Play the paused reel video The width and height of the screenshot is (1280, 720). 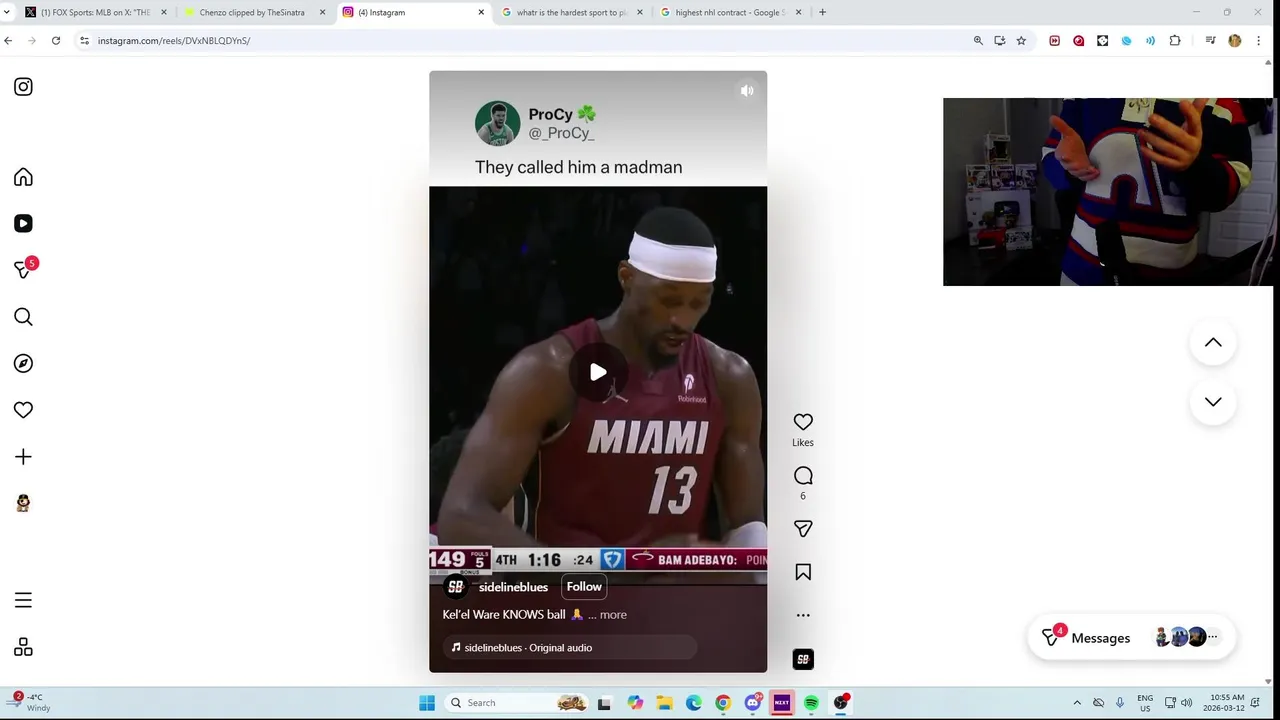coord(598,372)
